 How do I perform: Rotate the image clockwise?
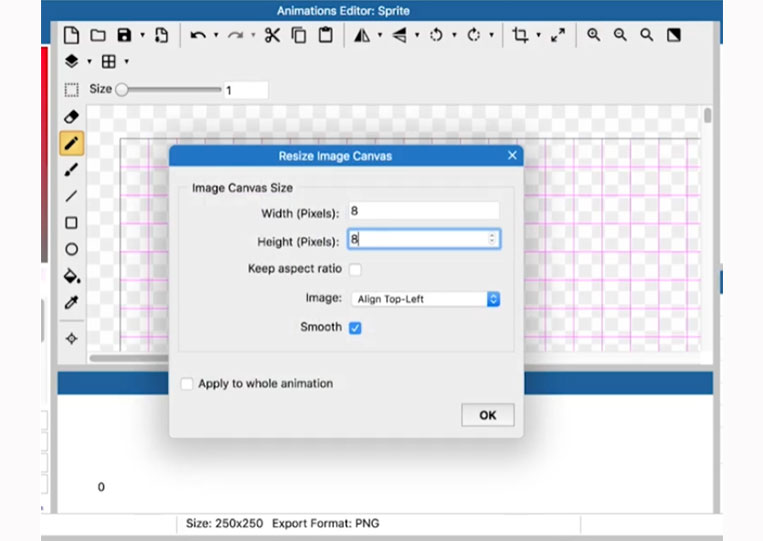click(473, 35)
